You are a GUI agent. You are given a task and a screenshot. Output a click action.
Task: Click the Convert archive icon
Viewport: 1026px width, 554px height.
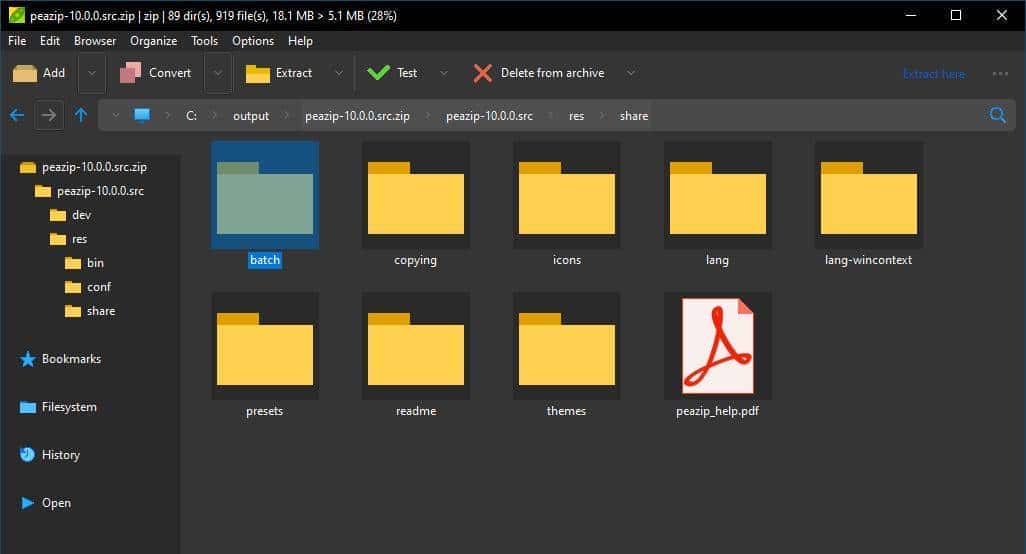tap(130, 73)
